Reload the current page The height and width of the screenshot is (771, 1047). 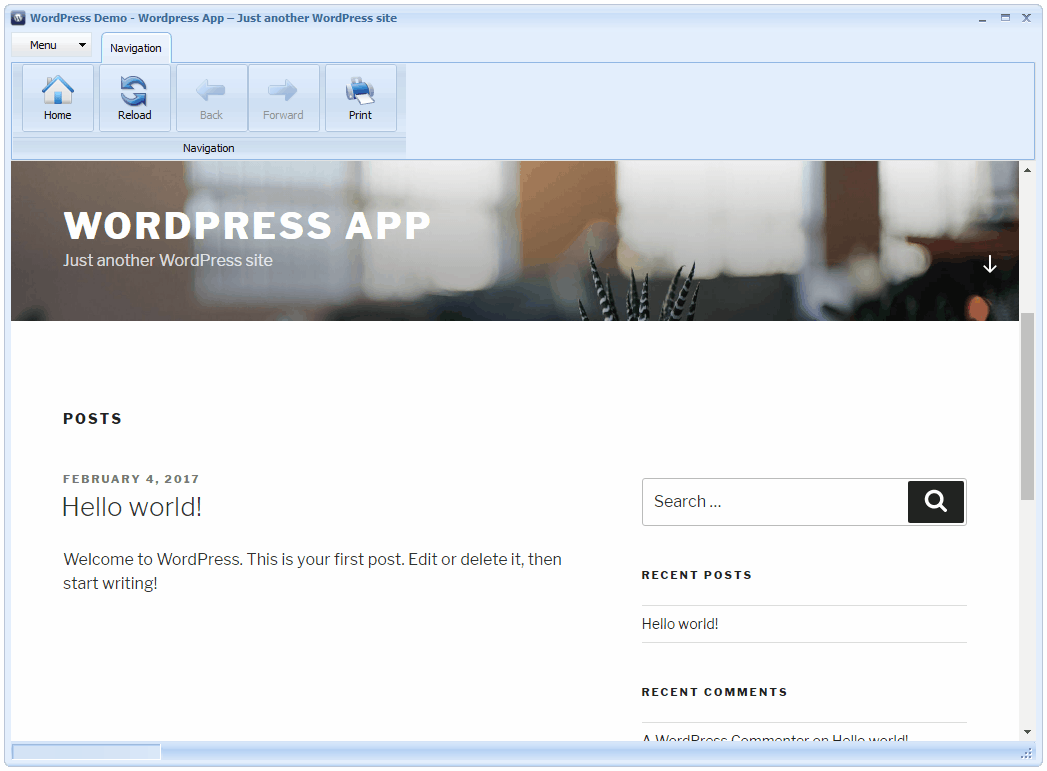tap(135, 98)
